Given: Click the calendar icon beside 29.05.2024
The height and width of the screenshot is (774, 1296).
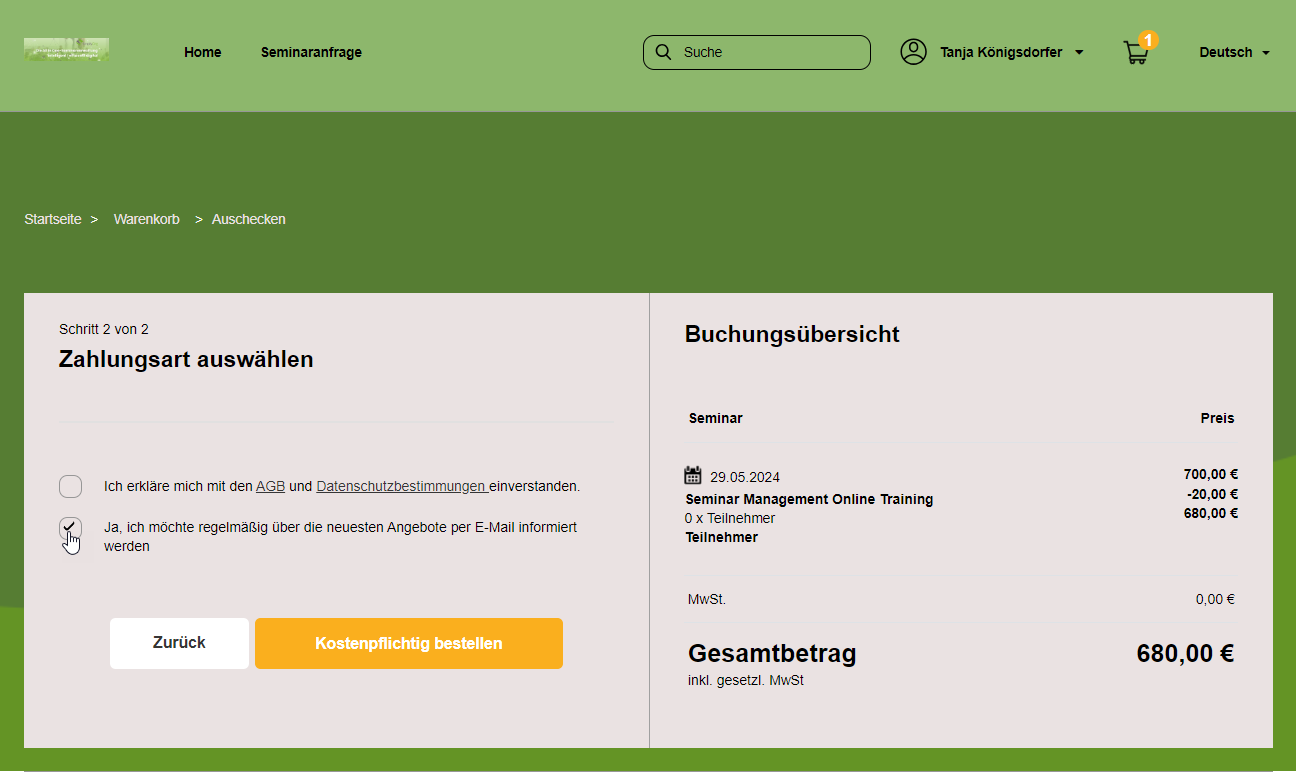Looking at the screenshot, I should 693,476.
